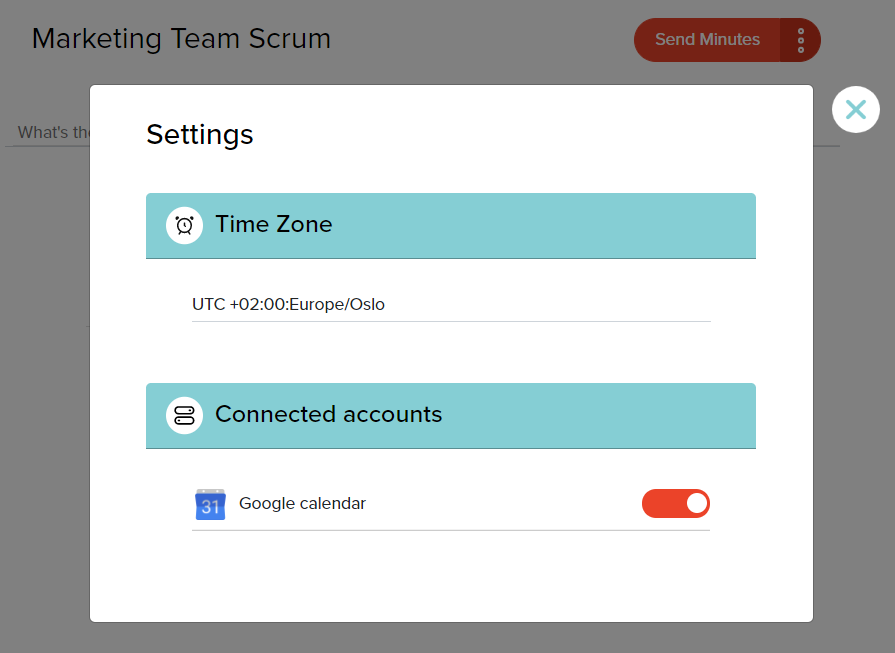Click the Google calendar label
895x653 pixels.
click(x=302, y=503)
